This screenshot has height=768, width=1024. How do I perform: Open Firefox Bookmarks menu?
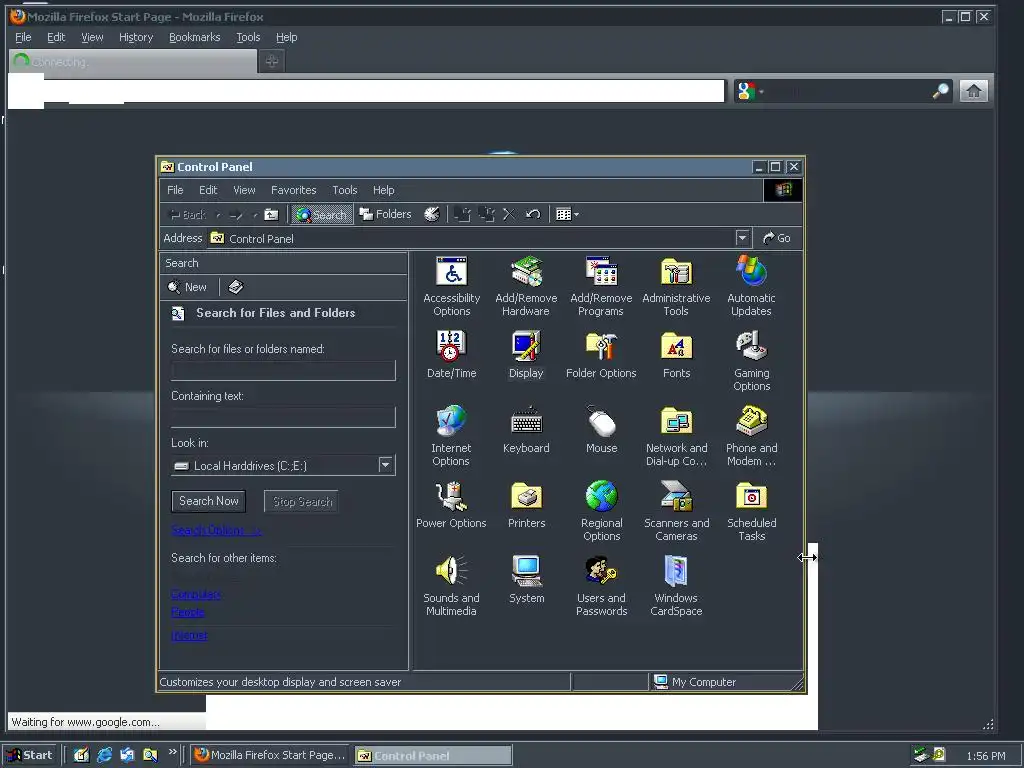tap(195, 37)
